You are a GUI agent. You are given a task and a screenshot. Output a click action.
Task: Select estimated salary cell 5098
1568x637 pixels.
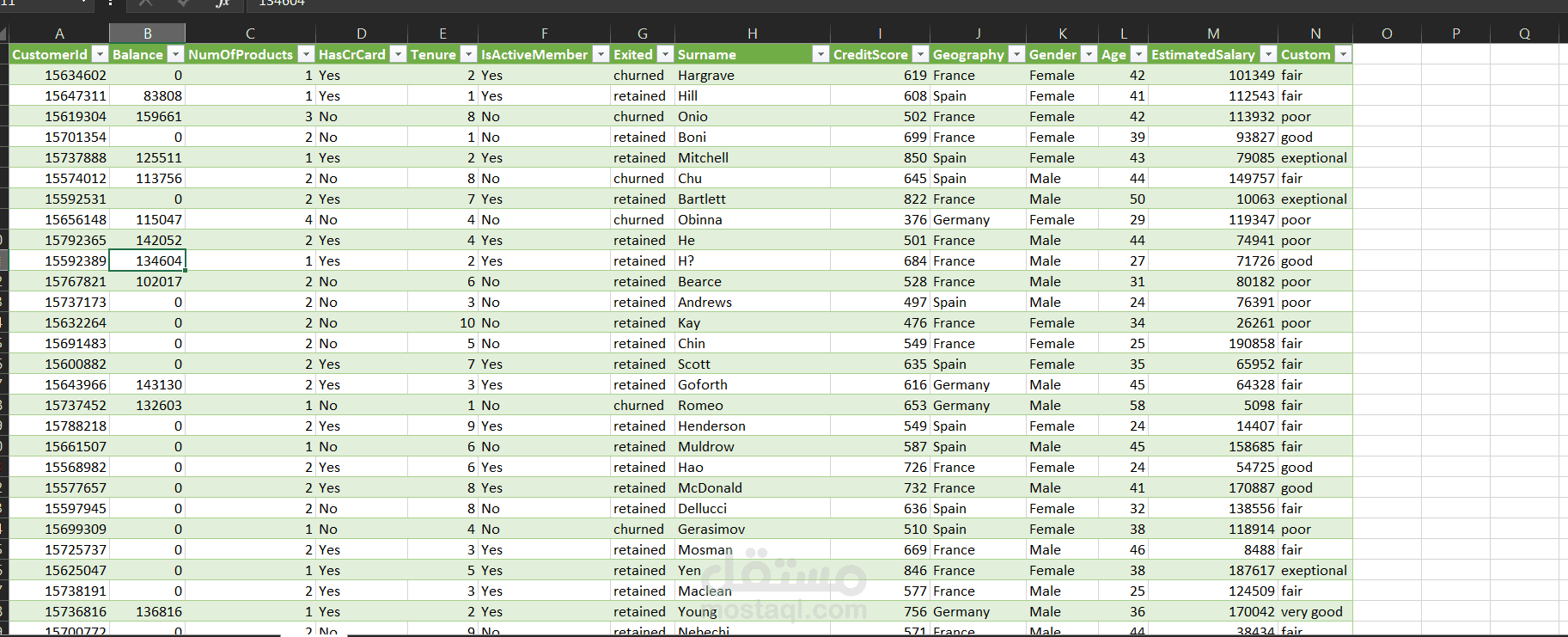(x=1213, y=405)
